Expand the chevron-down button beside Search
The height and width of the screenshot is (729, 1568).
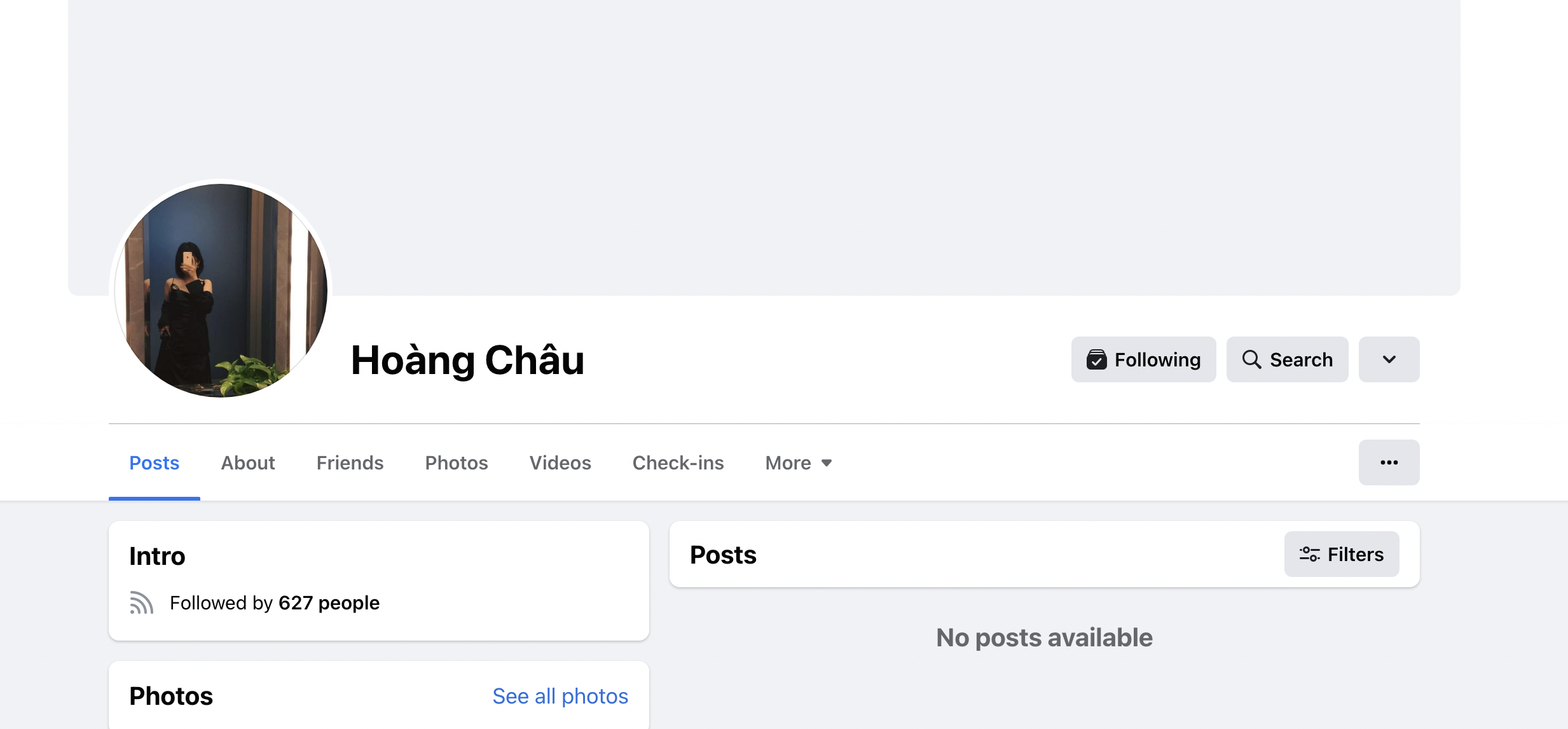coord(1389,359)
